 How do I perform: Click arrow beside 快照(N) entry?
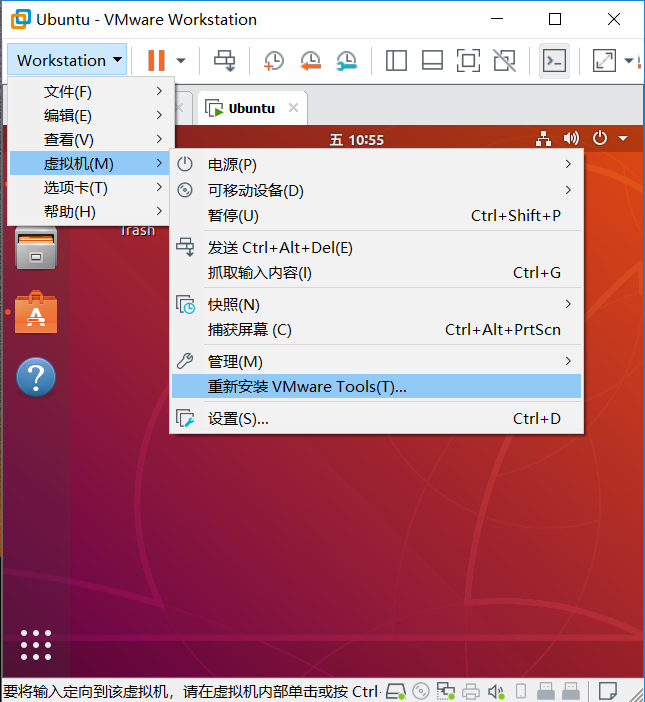[568, 304]
